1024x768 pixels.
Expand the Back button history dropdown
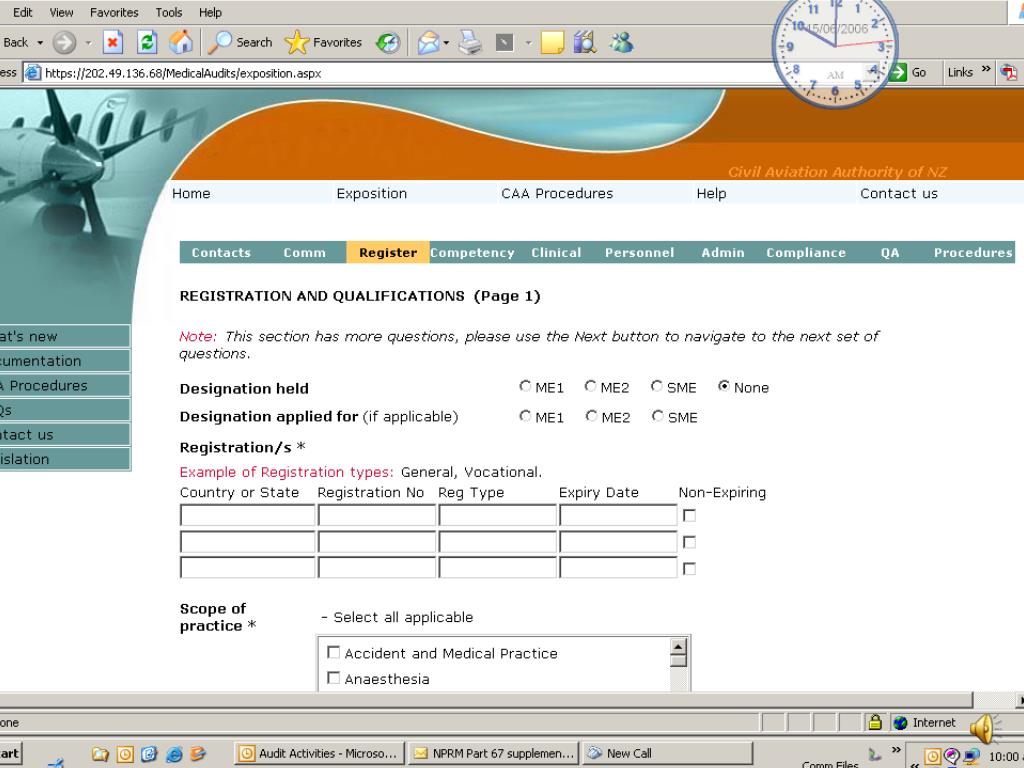40,43
